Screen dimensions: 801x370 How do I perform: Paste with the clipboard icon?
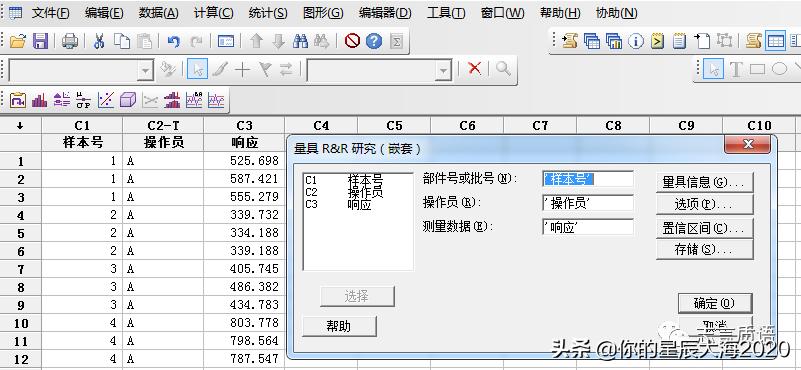[x=145, y=41]
